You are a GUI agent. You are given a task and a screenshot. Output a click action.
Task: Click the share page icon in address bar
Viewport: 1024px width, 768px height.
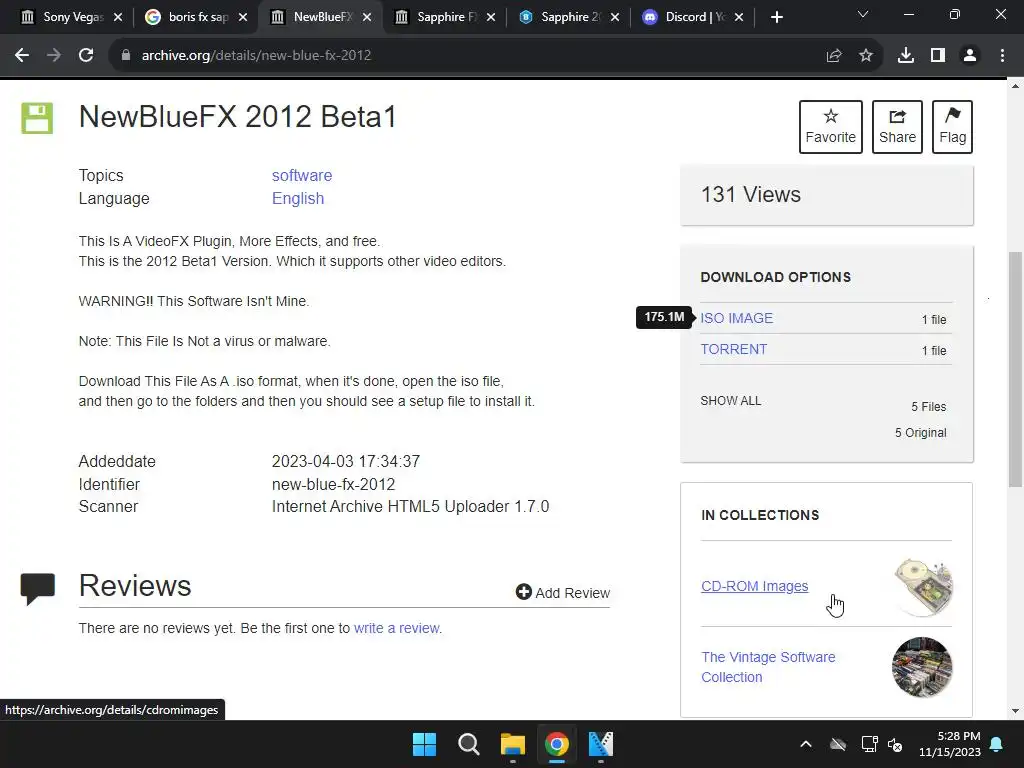[834, 56]
